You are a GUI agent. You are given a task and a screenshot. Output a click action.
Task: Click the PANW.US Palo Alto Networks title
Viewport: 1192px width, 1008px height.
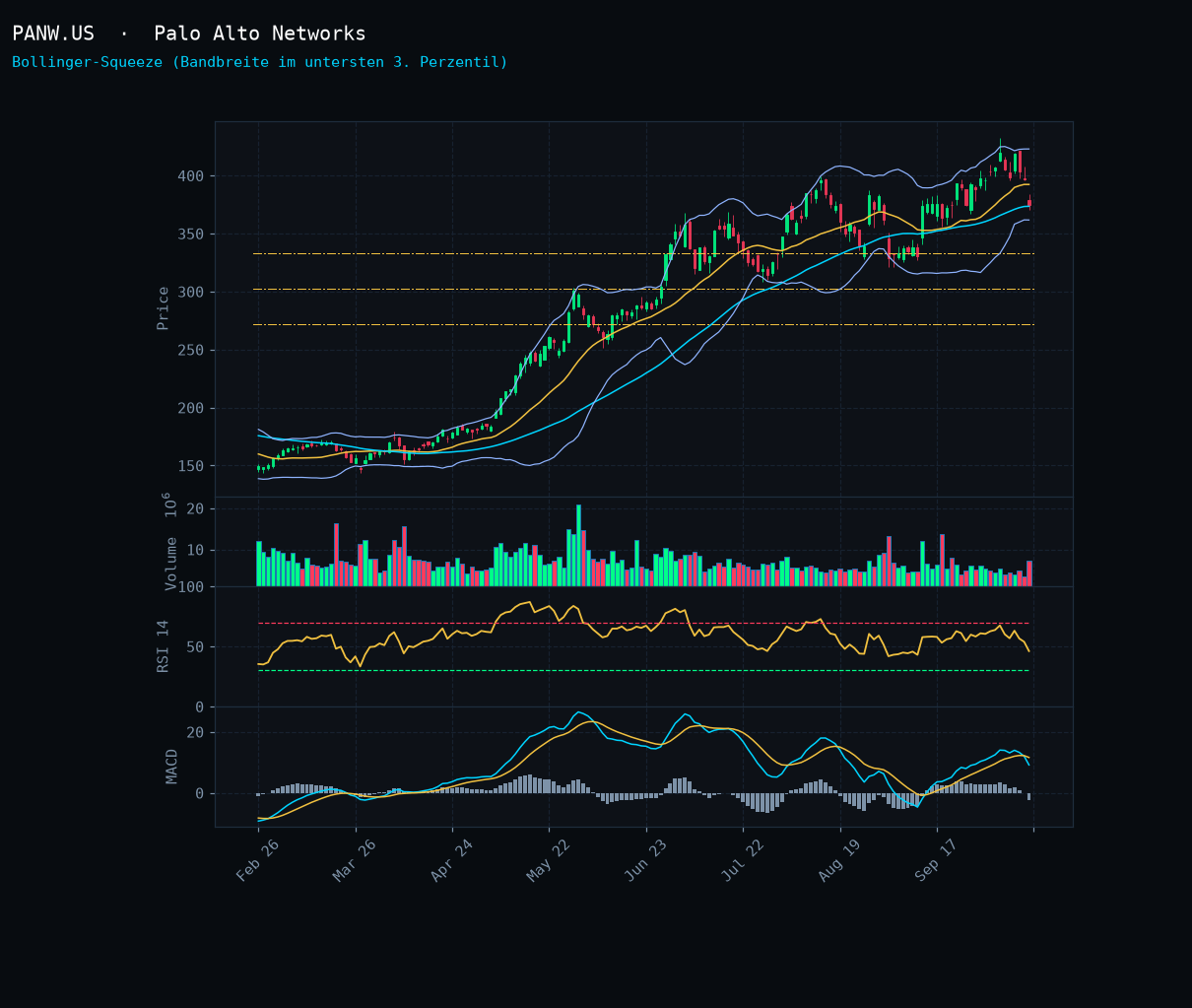tap(189, 34)
